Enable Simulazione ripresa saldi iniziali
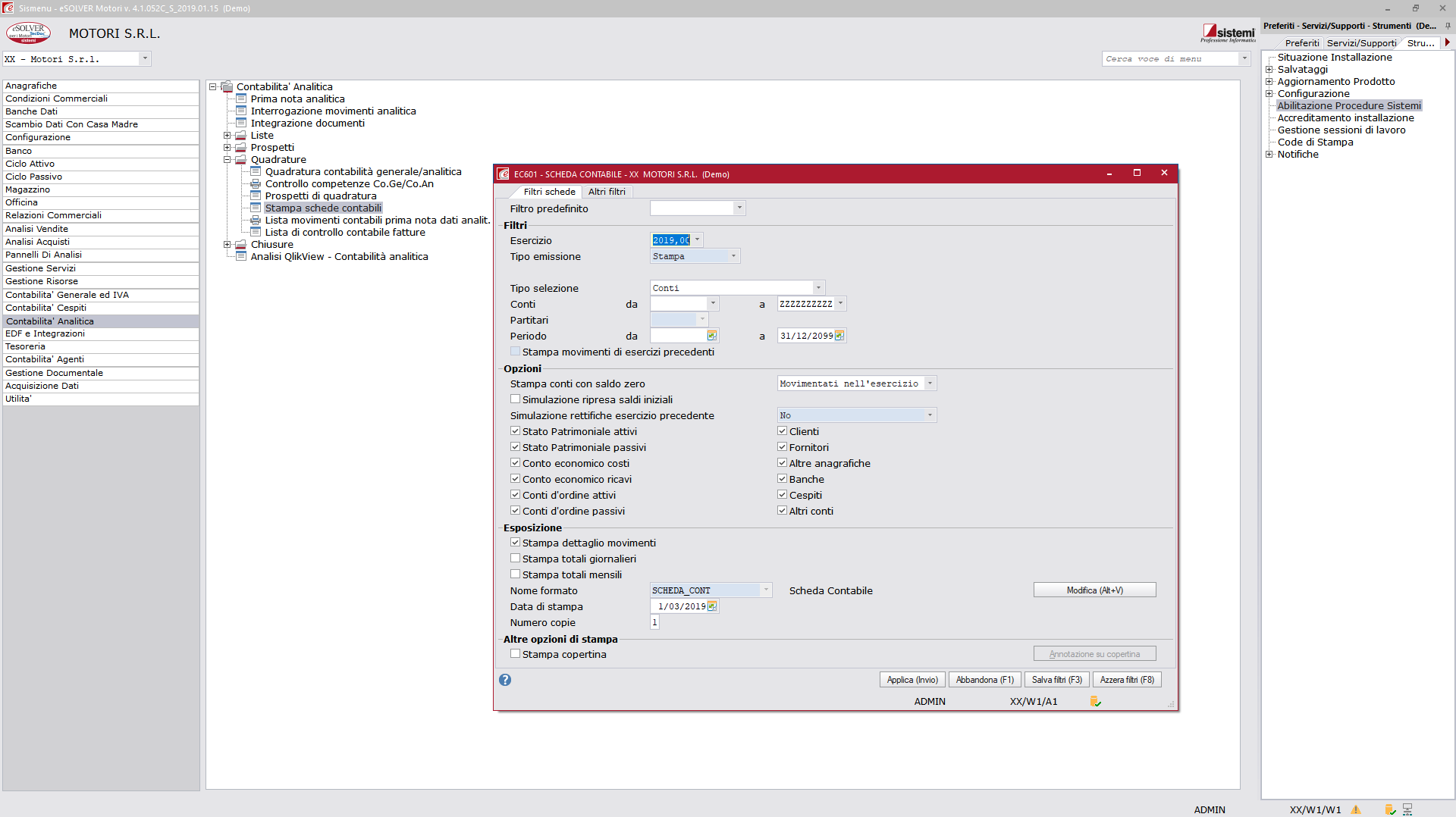 [x=516, y=399]
